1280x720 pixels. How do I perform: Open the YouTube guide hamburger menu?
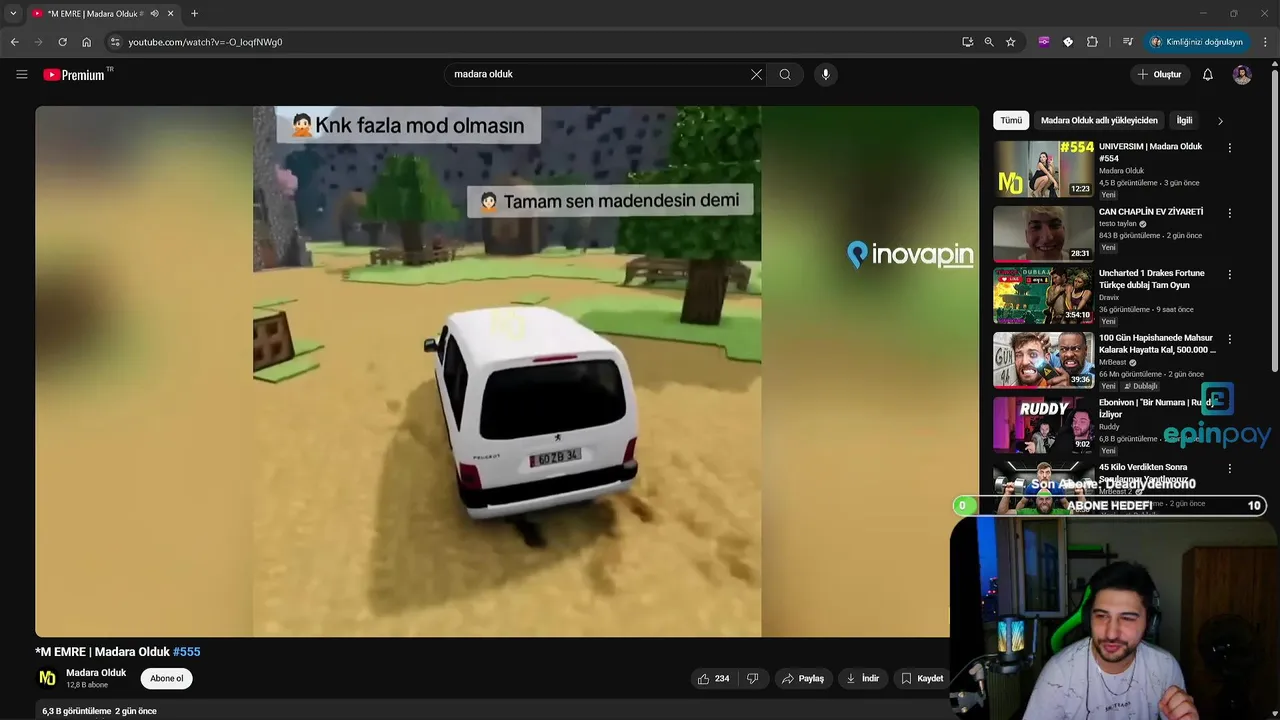[x=22, y=74]
